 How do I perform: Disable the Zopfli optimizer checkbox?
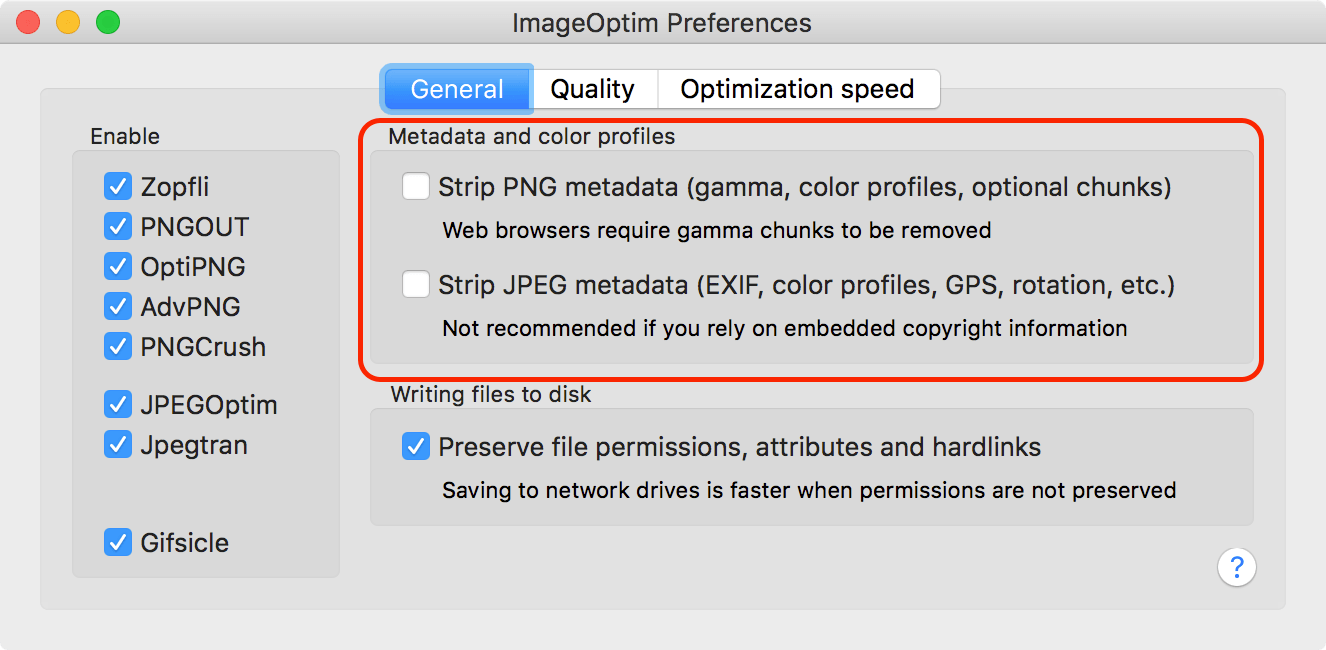tap(118, 187)
